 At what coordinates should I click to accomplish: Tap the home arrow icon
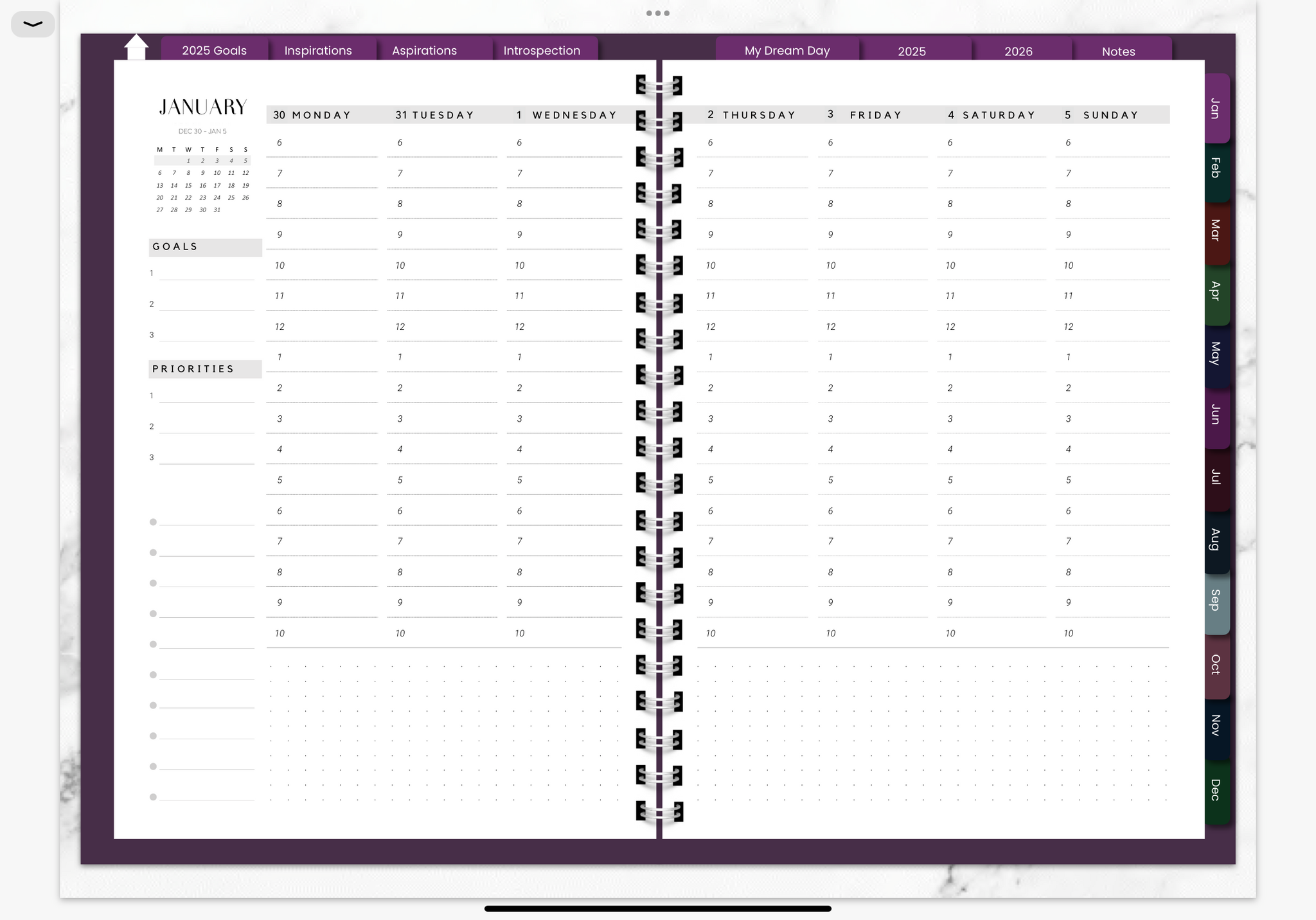coord(136,47)
